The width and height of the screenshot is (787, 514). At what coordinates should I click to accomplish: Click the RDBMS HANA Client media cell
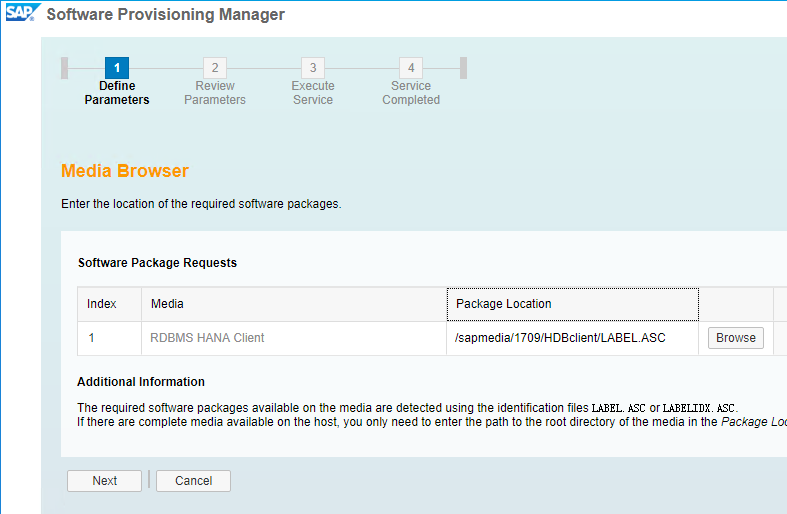(294, 338)
